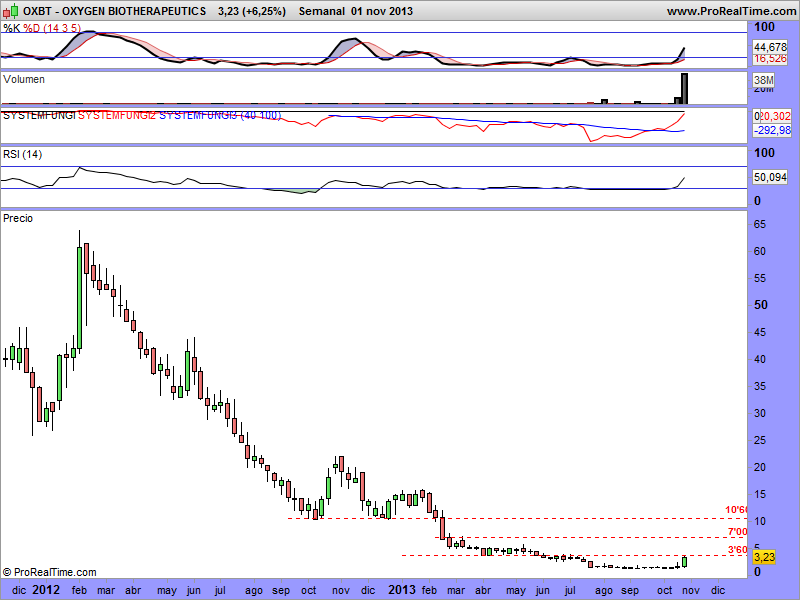Click the tallest black volume bar

point(685,88)
